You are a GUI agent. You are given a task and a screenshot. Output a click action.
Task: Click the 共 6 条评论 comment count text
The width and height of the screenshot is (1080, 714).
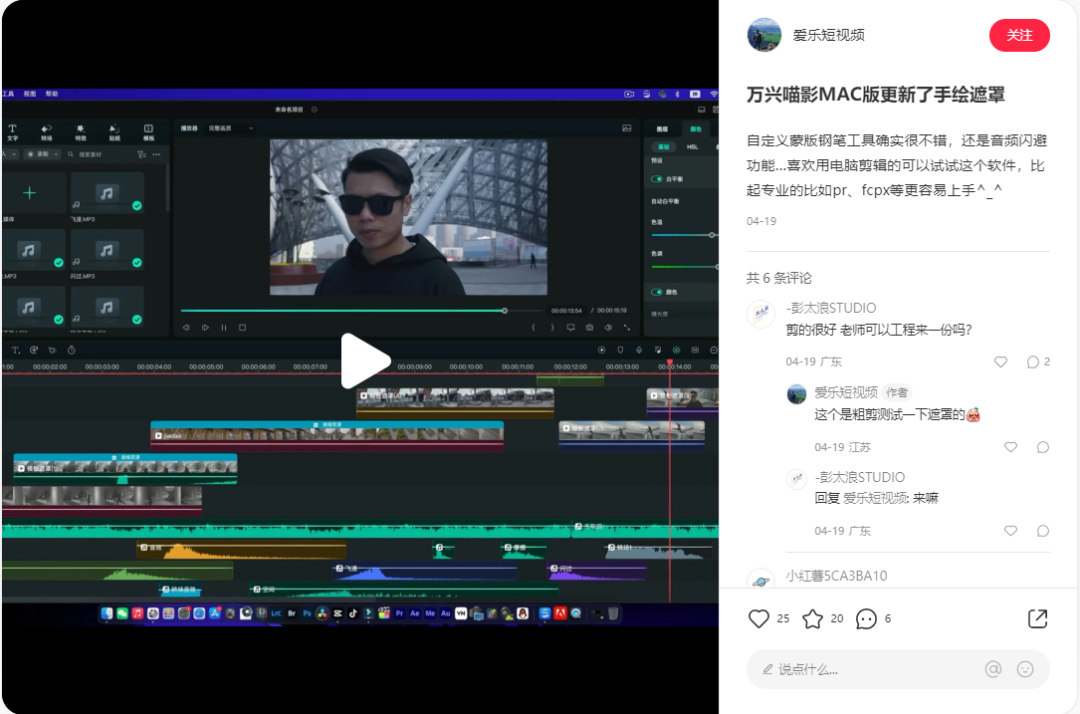click(x=779, y=278)
